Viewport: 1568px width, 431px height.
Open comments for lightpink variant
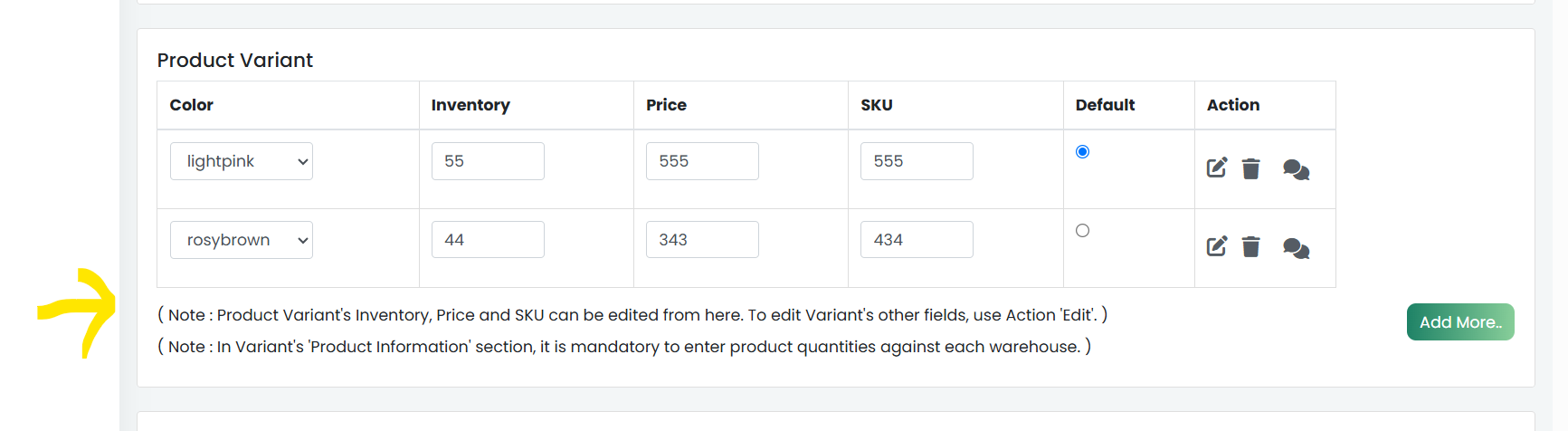1296,169
